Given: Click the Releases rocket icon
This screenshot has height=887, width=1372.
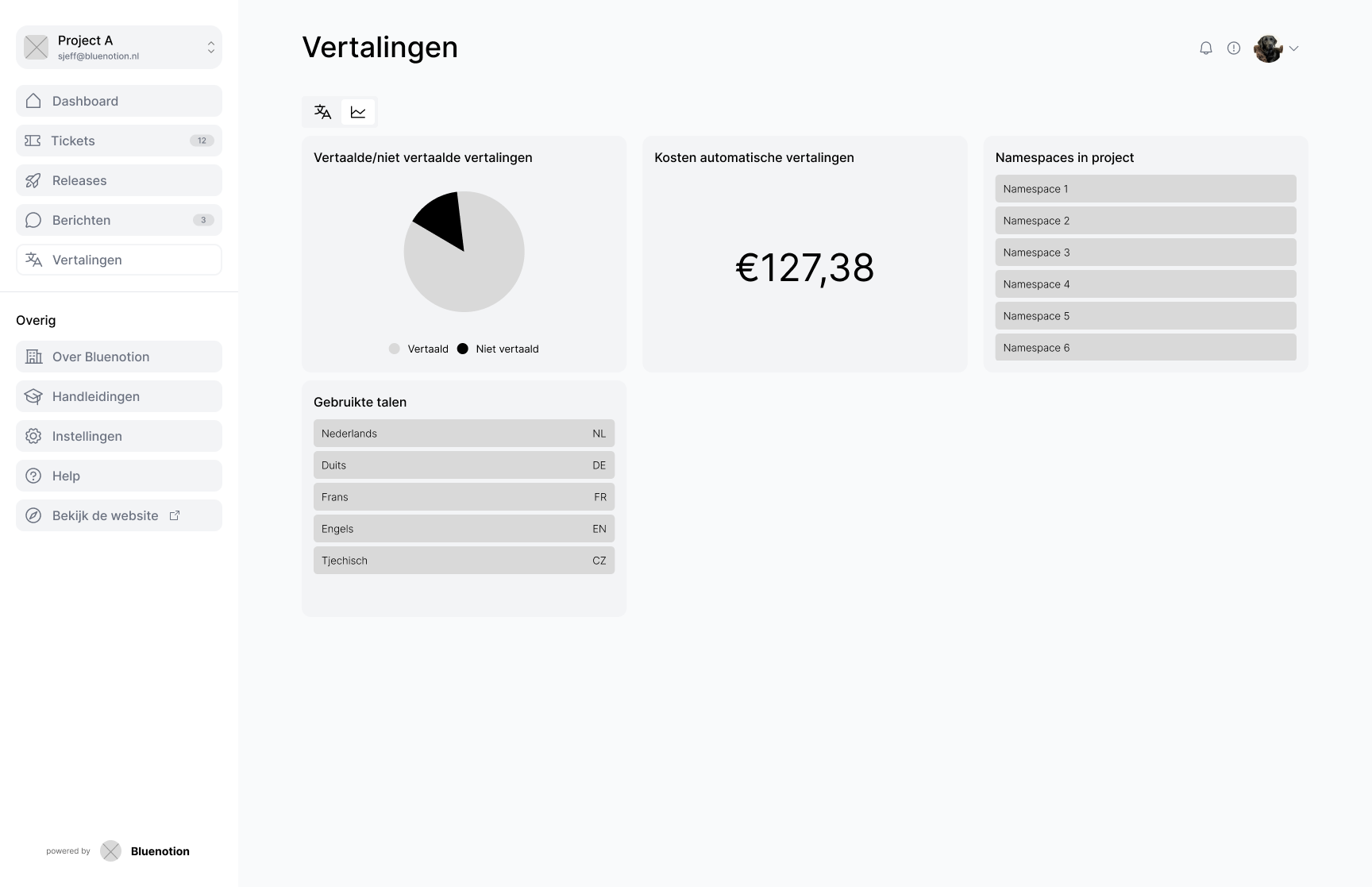Looking at the screenshot, I should [33, 180].
